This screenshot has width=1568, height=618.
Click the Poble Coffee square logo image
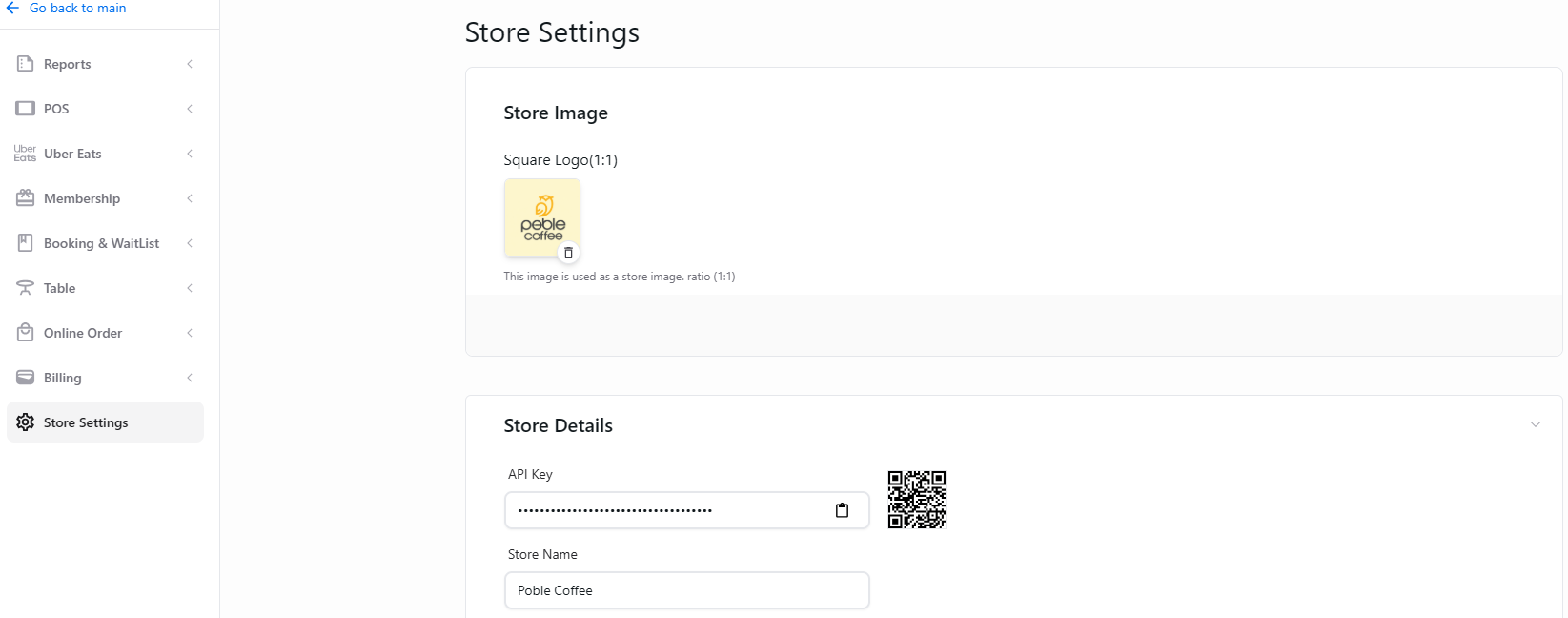tap(542, 217)
